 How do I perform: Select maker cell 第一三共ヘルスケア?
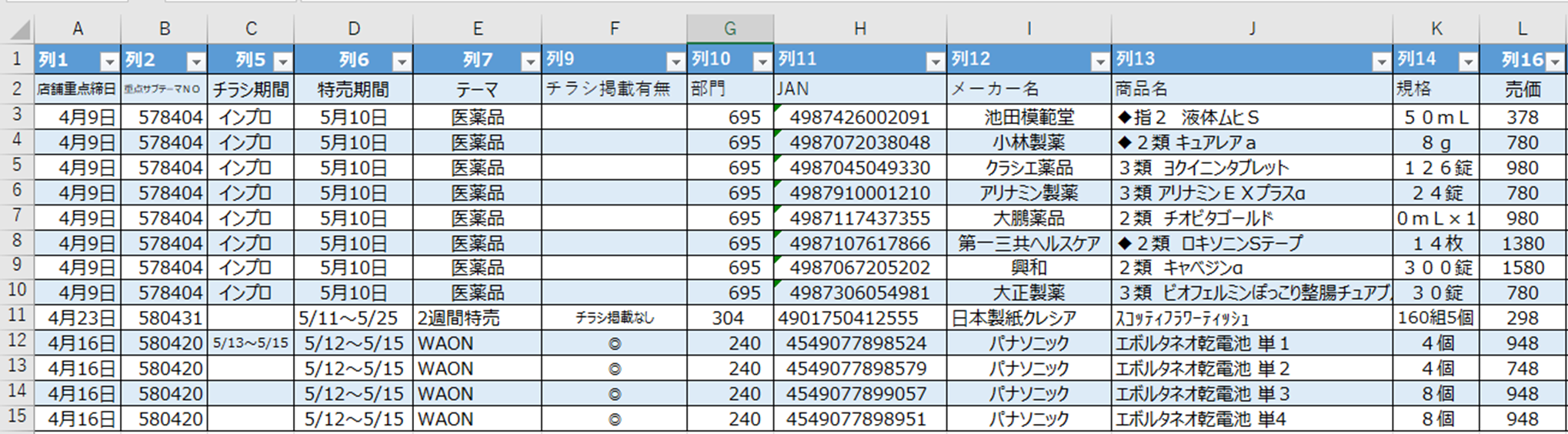tap(1029, 243)
